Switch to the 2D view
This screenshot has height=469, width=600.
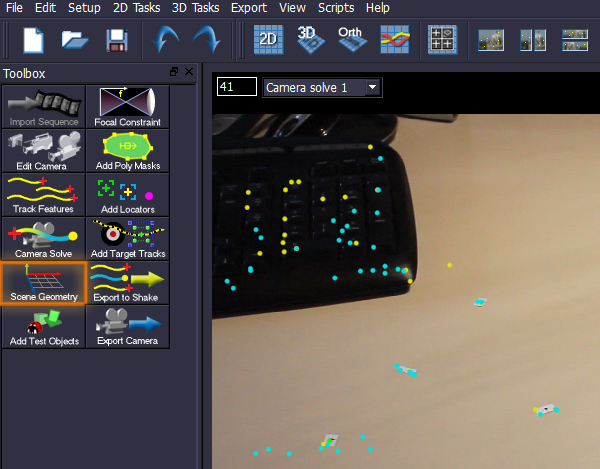pos(269,39)
